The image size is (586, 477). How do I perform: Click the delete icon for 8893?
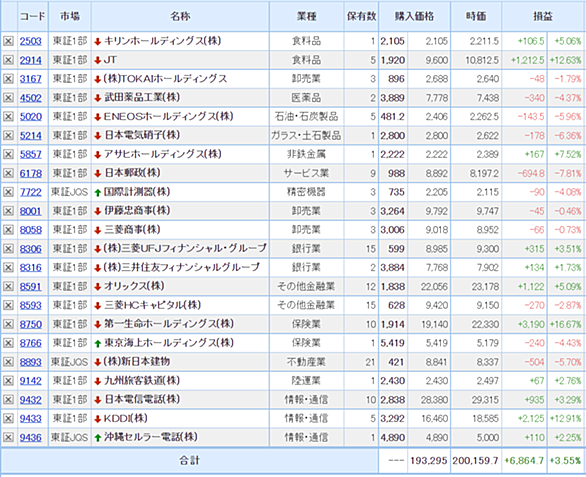click(x=8, y=362)
